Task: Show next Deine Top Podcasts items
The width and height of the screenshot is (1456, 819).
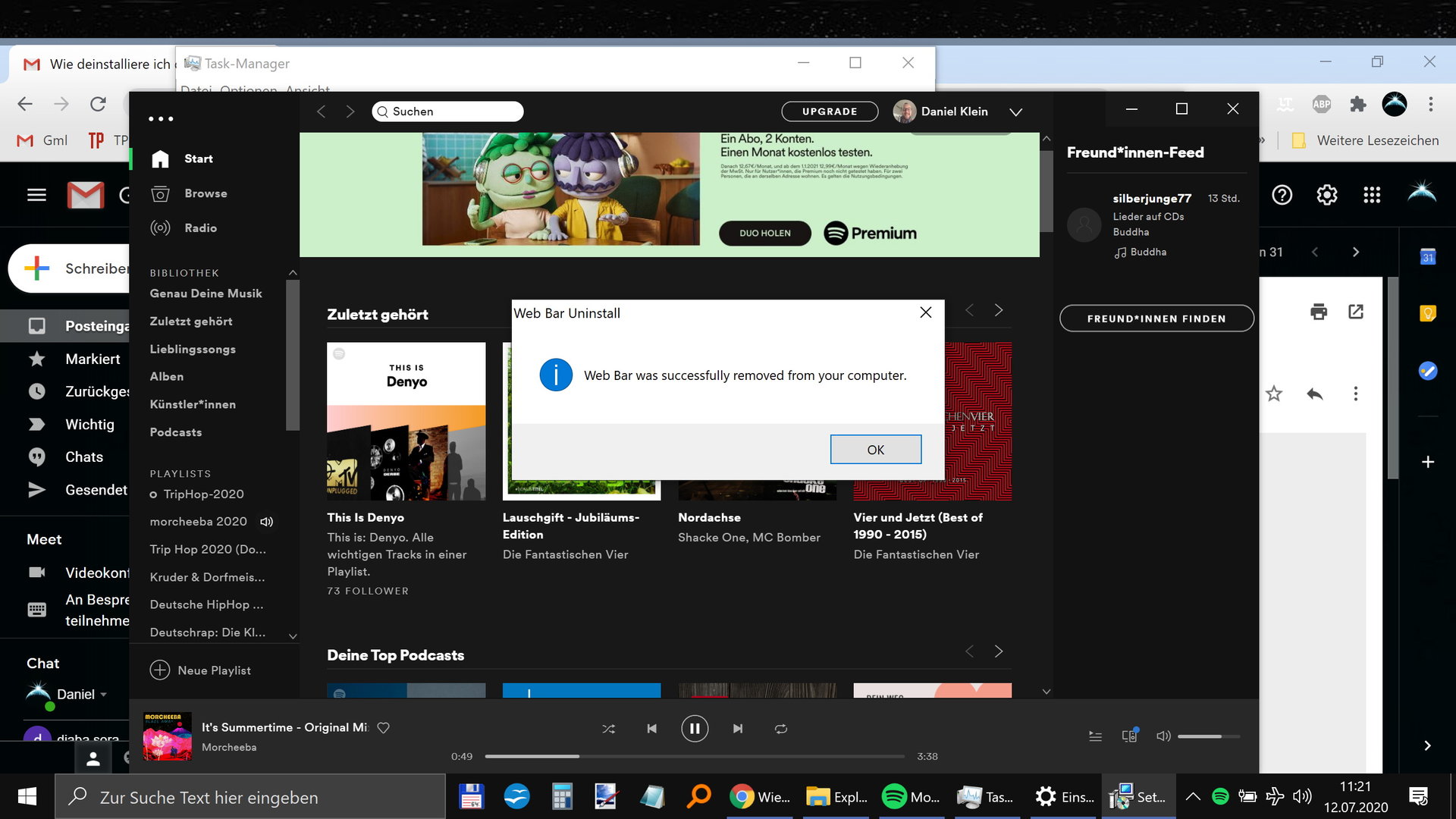Action: point(999,651)
